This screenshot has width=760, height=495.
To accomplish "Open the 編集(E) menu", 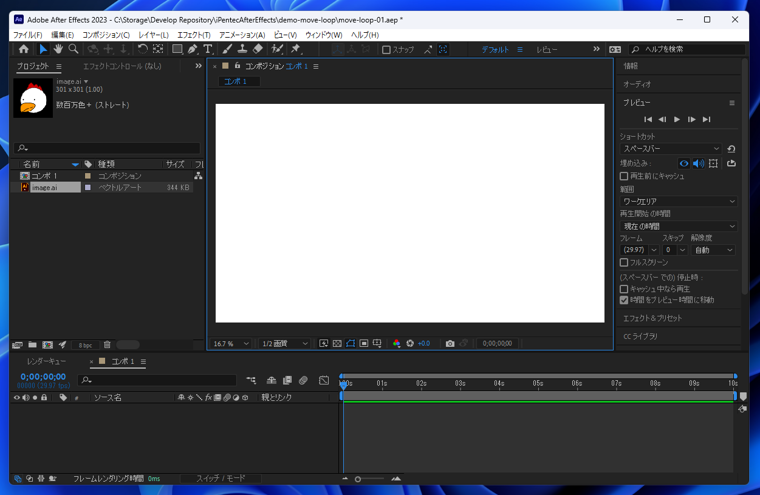I will tap(63, 35).
